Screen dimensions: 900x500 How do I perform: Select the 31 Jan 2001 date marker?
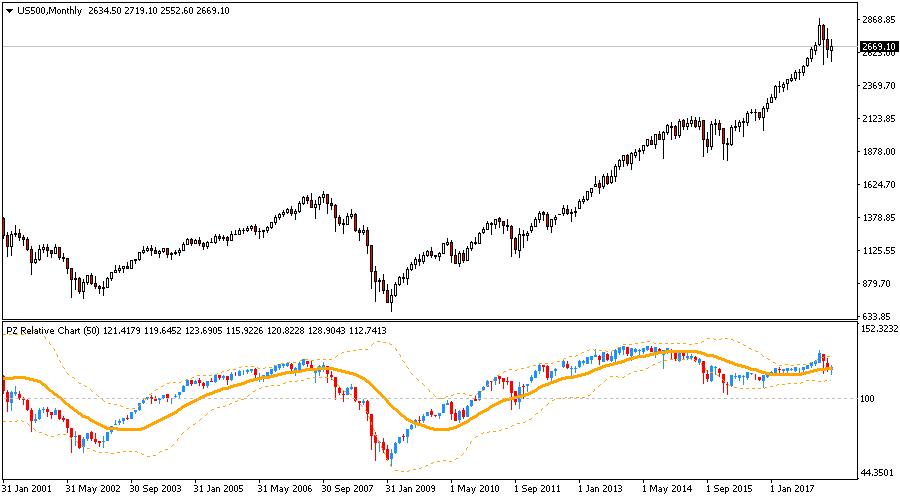(x=27, y=490)
